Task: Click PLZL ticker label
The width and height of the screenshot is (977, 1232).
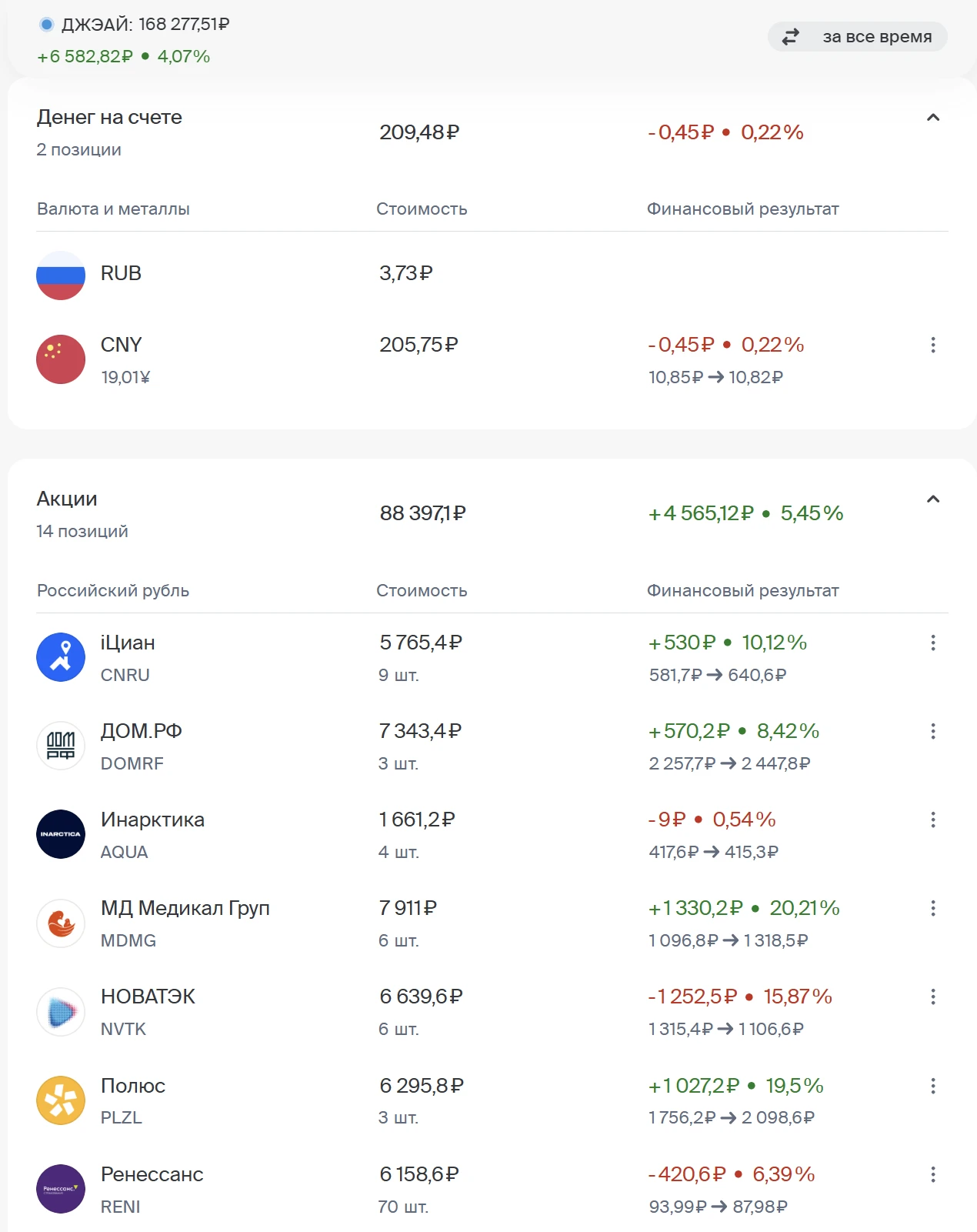Action: (122, 1117)
